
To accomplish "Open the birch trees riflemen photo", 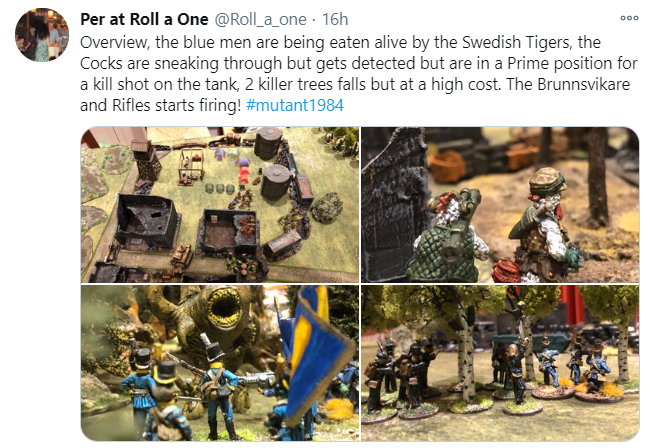I will (x=500, y=363).
